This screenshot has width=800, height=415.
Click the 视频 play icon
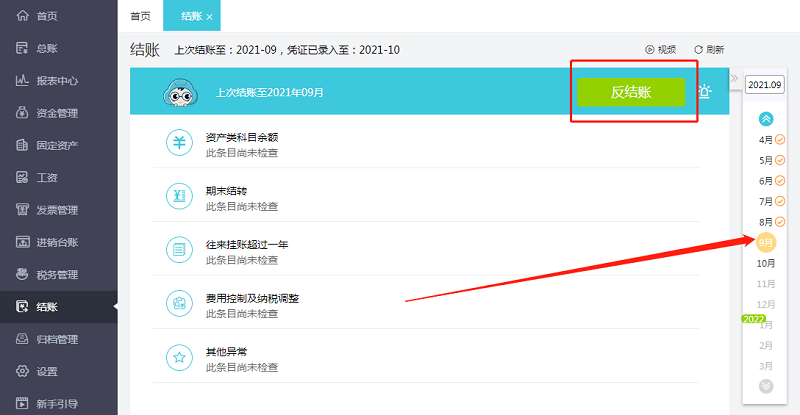pyautogui.click(x=649, y=50)
